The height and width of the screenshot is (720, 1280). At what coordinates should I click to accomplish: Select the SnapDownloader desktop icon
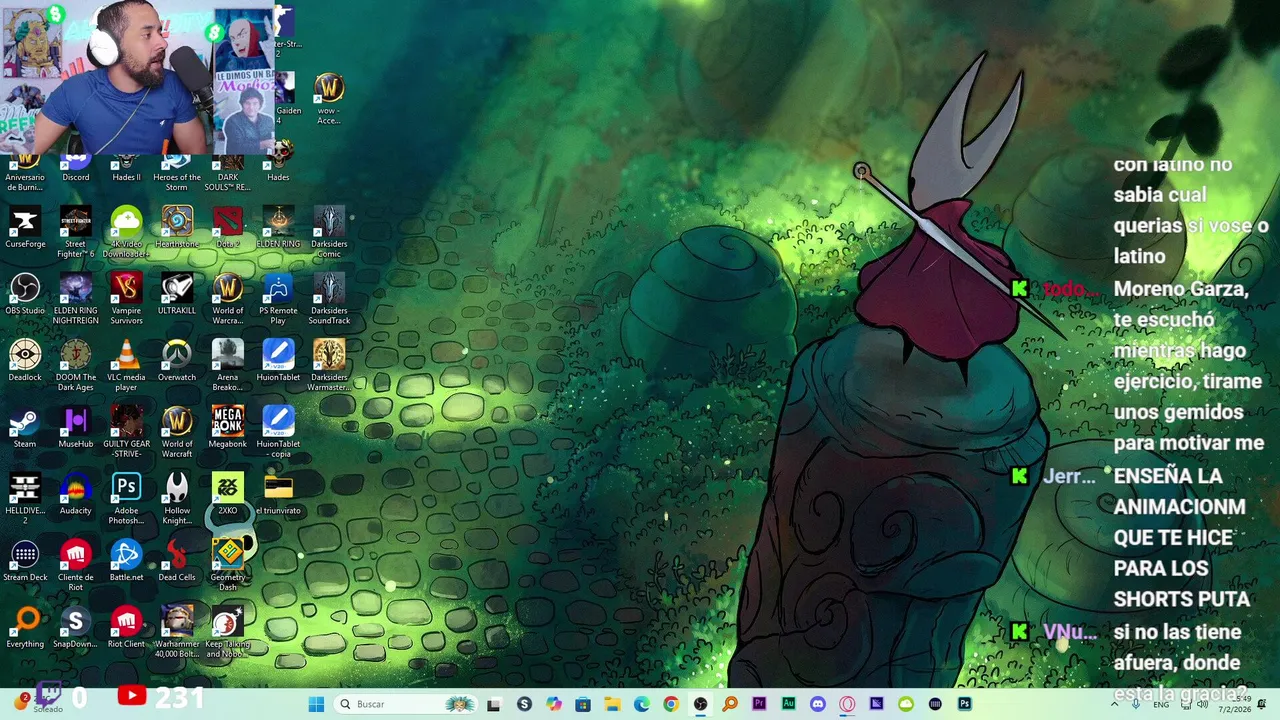(x=76, y=628)
